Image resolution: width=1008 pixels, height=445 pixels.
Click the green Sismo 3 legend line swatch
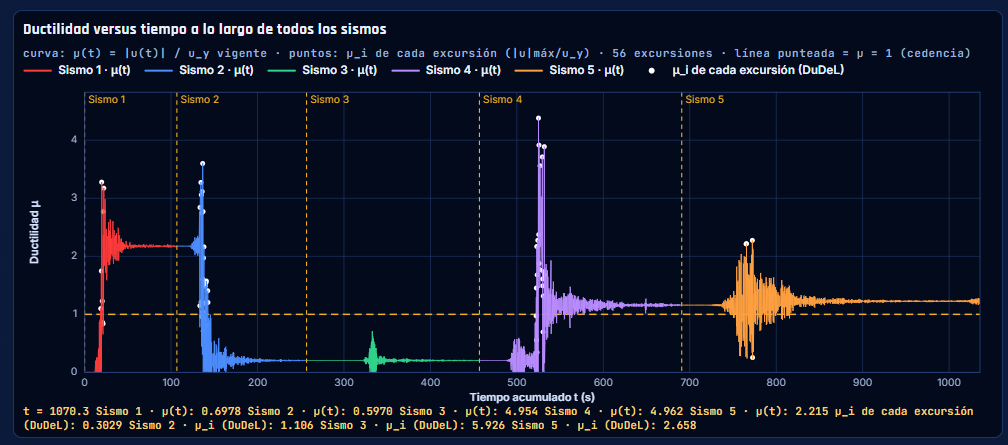(282, 70)
